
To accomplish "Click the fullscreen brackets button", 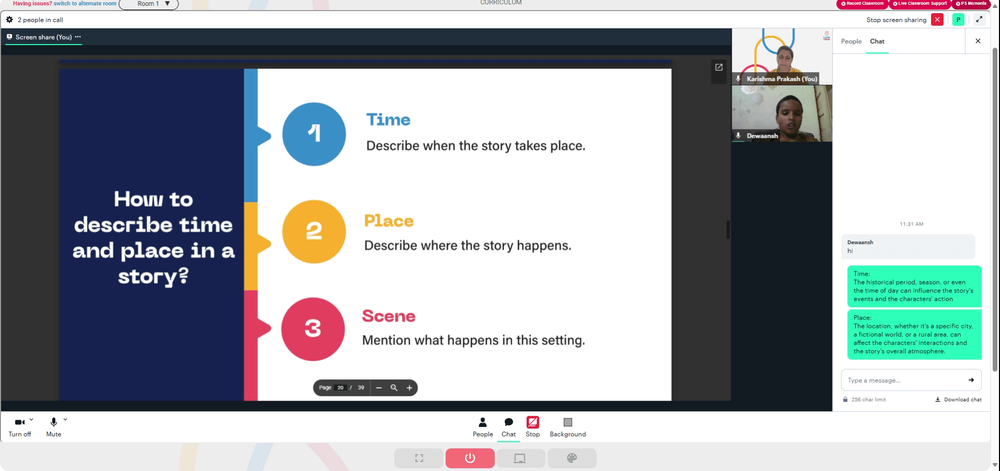I will (x=419, y=458).
